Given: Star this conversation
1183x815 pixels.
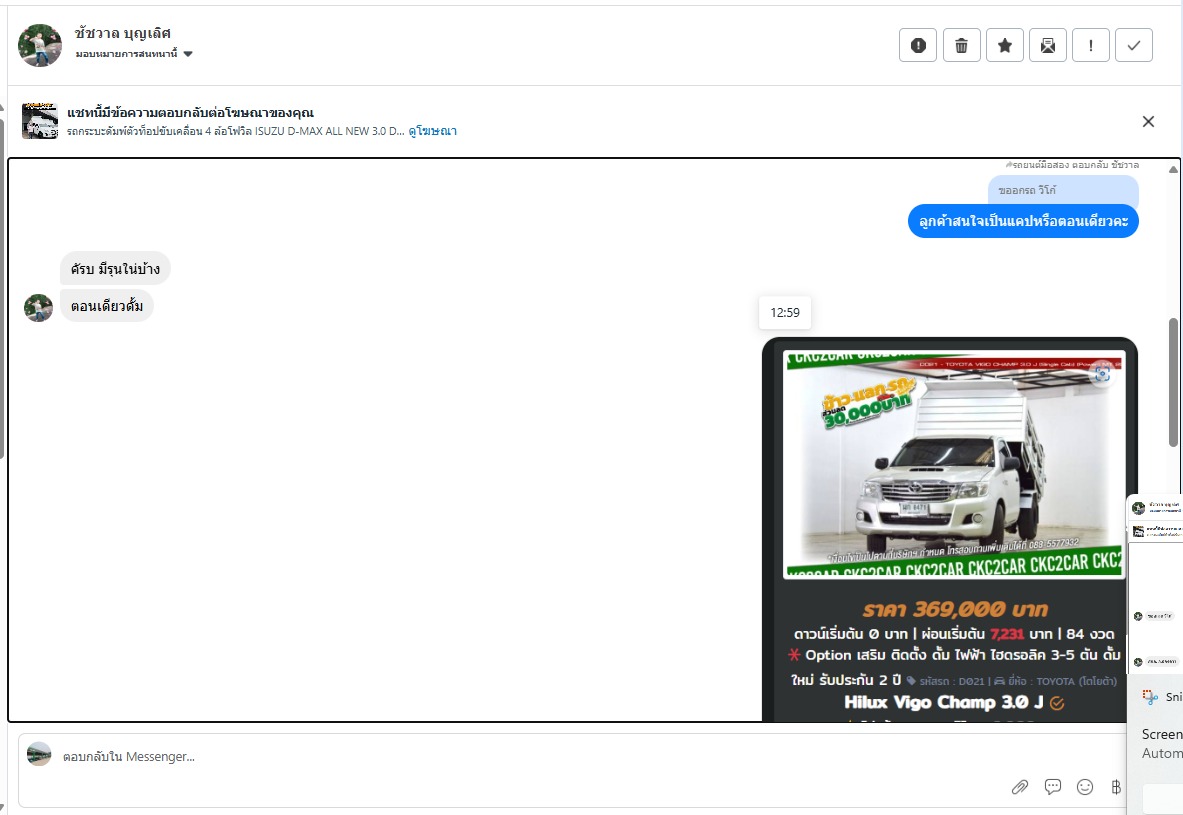Looking at the screenshot, I should pos(1004,45).
